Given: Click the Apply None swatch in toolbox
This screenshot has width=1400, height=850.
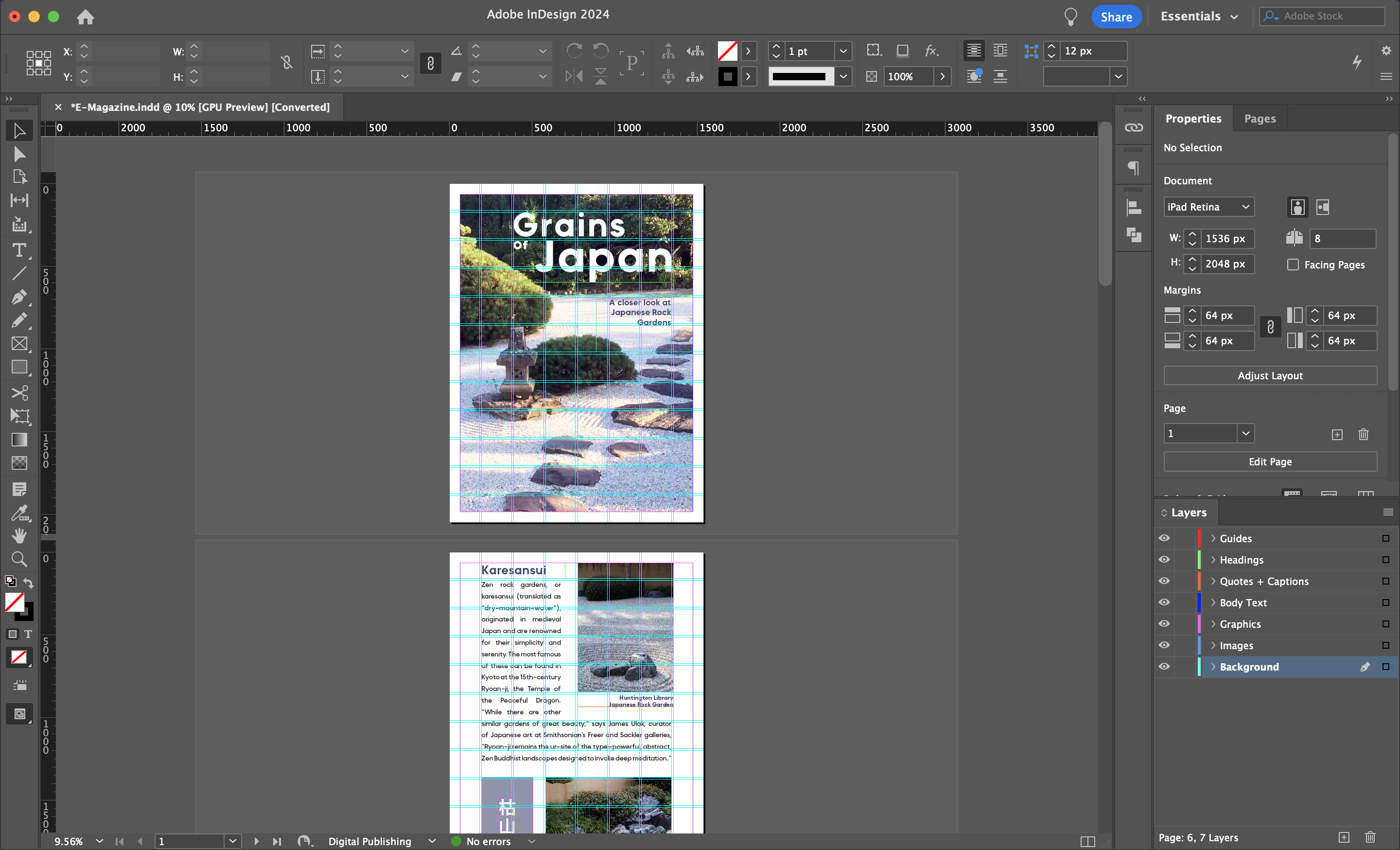Looking at the screenshot, I should click(x=19, y=658).
